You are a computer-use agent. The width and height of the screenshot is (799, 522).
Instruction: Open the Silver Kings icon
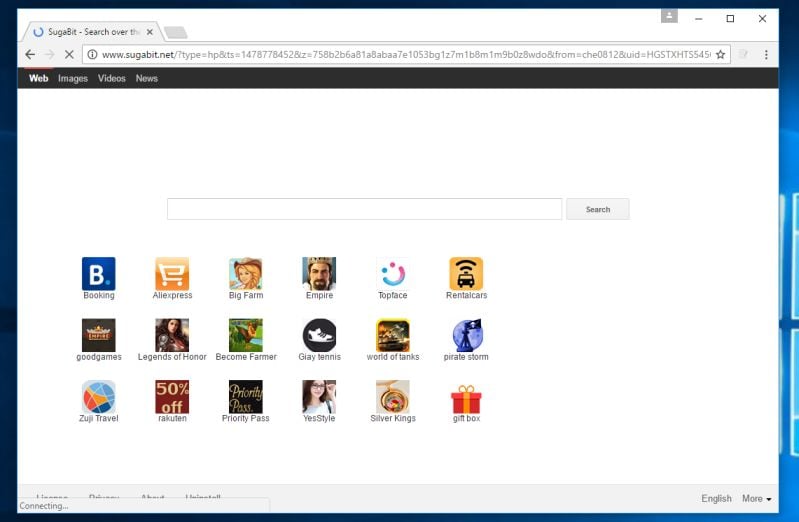[x=392, y=397]
